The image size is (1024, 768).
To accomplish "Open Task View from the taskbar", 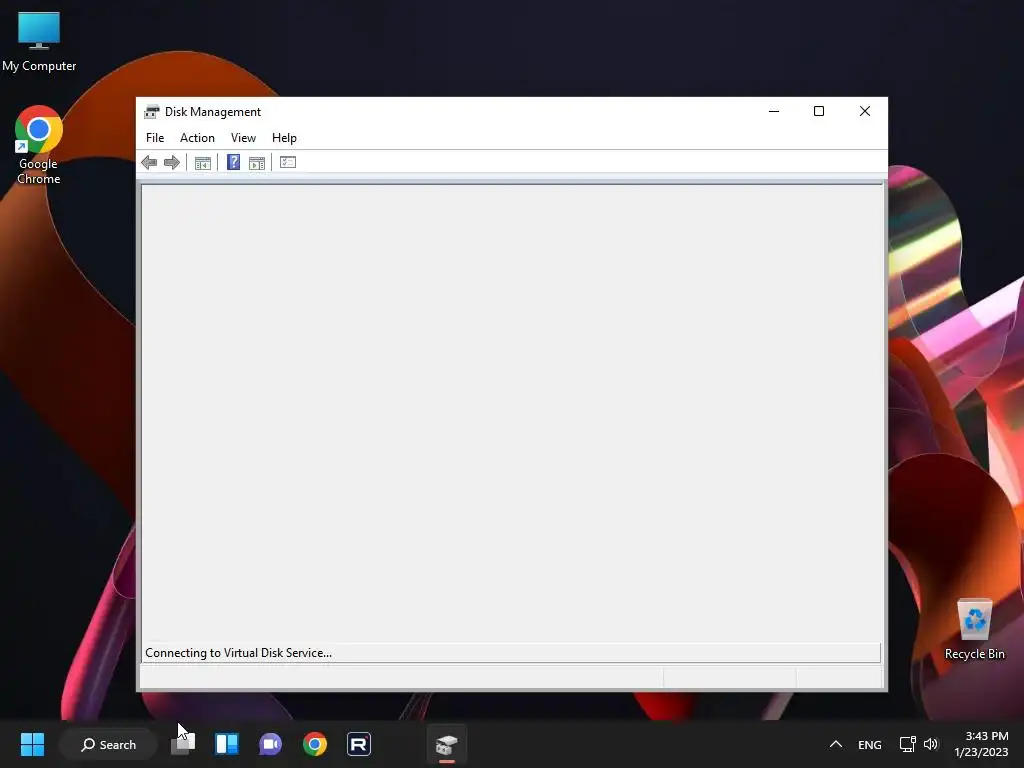I will click(183, 744).
